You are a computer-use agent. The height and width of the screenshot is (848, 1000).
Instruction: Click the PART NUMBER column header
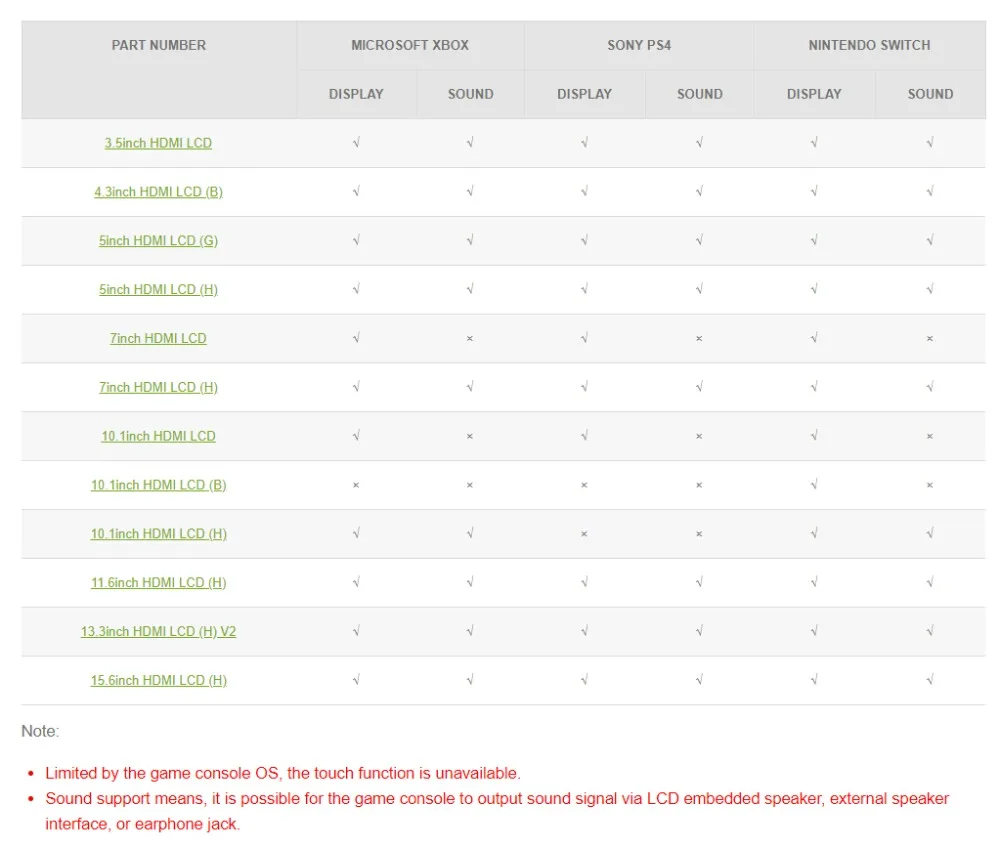click(159, 45)
